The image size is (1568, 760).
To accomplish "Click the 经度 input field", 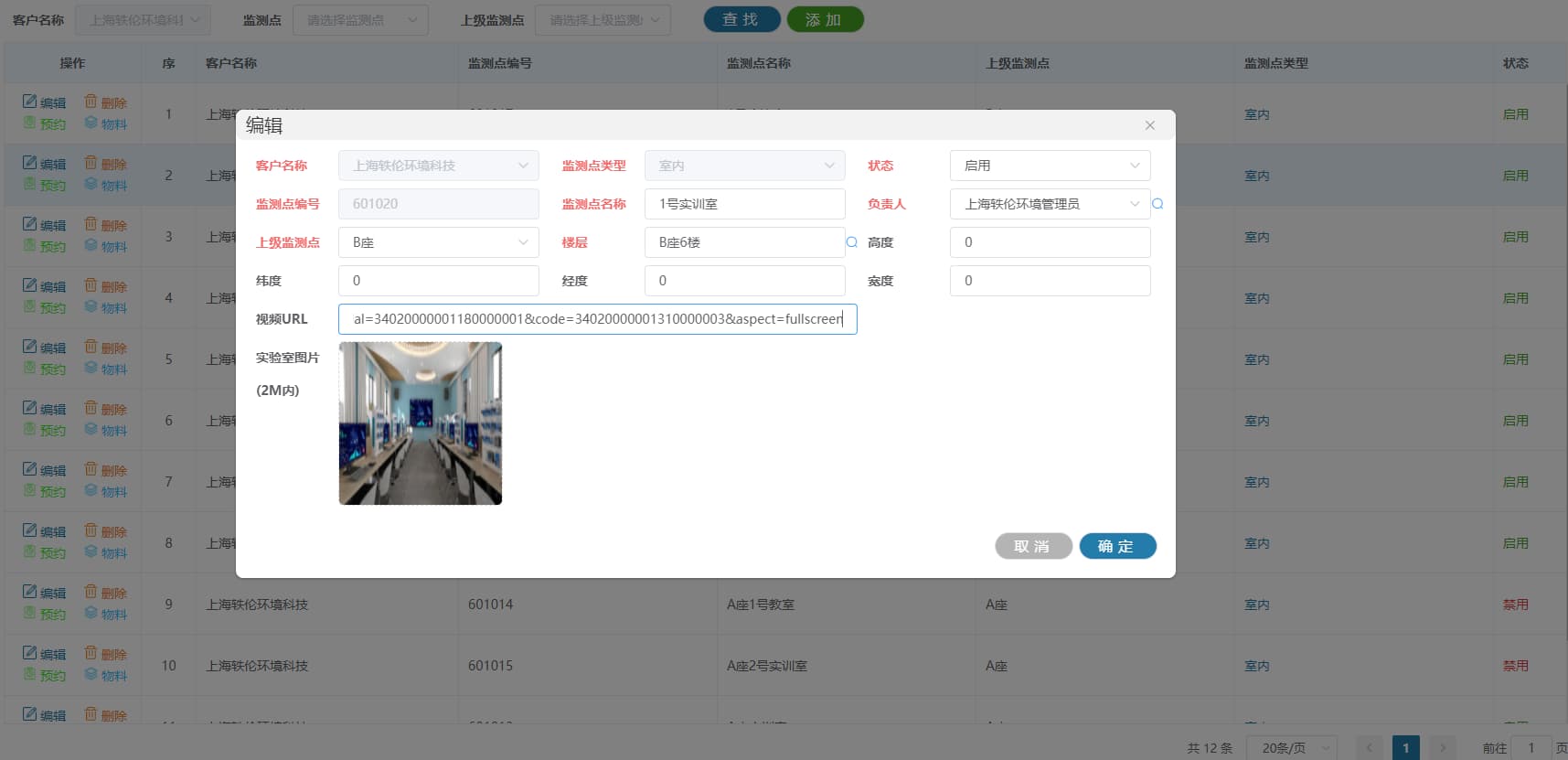I will point(745,281).
